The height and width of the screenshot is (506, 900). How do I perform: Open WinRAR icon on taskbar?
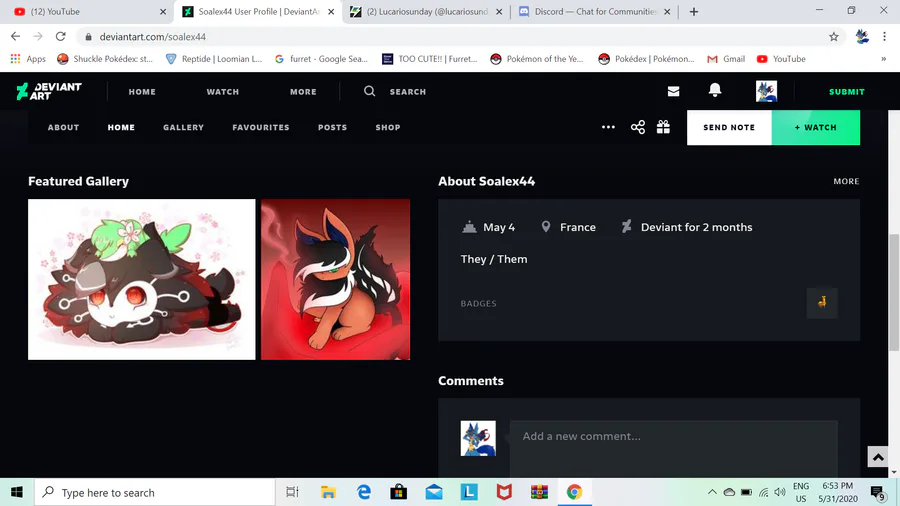pyautogui.click(x=539, y=492)
